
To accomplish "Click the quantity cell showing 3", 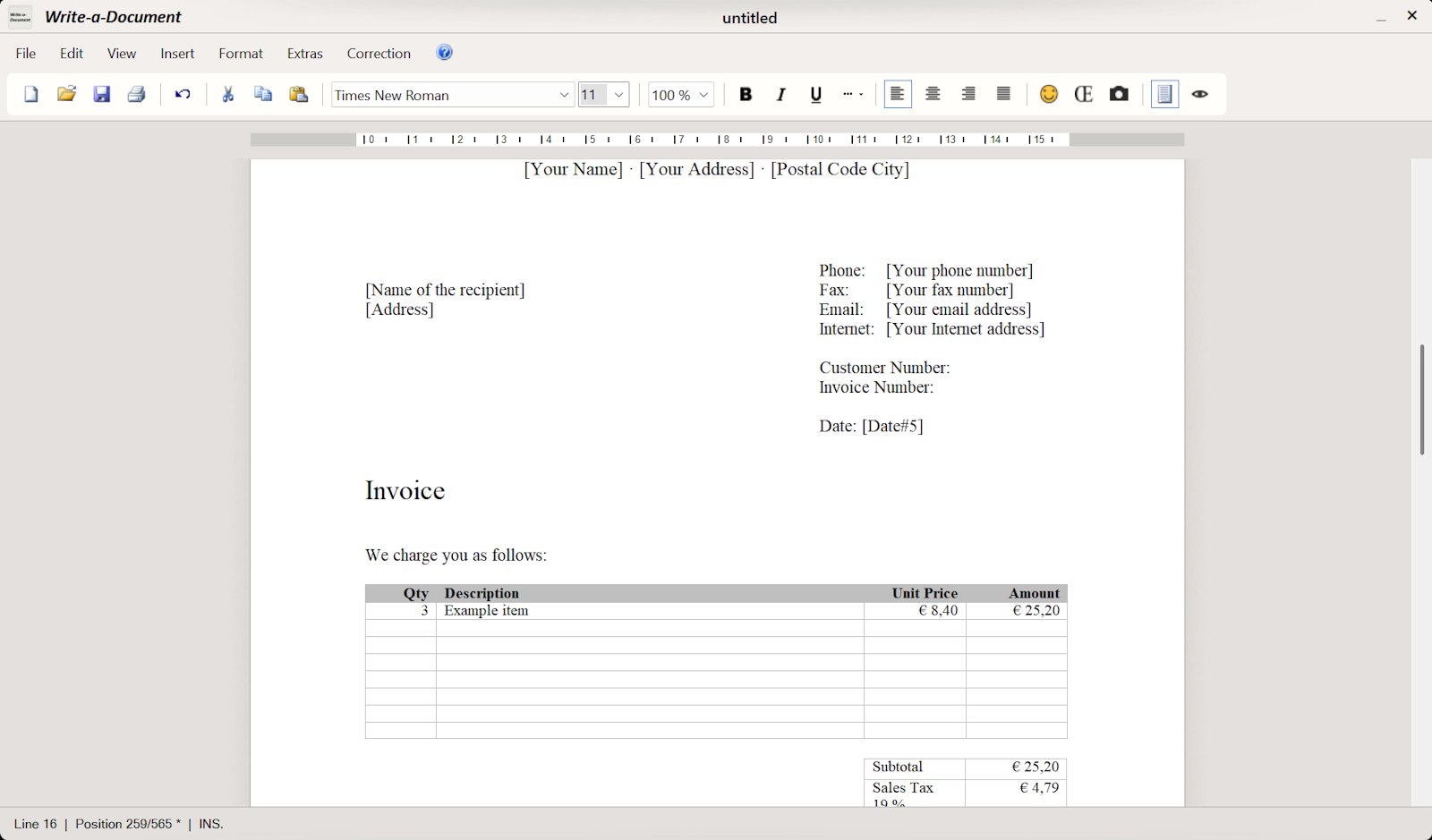I will click(401, 611).
